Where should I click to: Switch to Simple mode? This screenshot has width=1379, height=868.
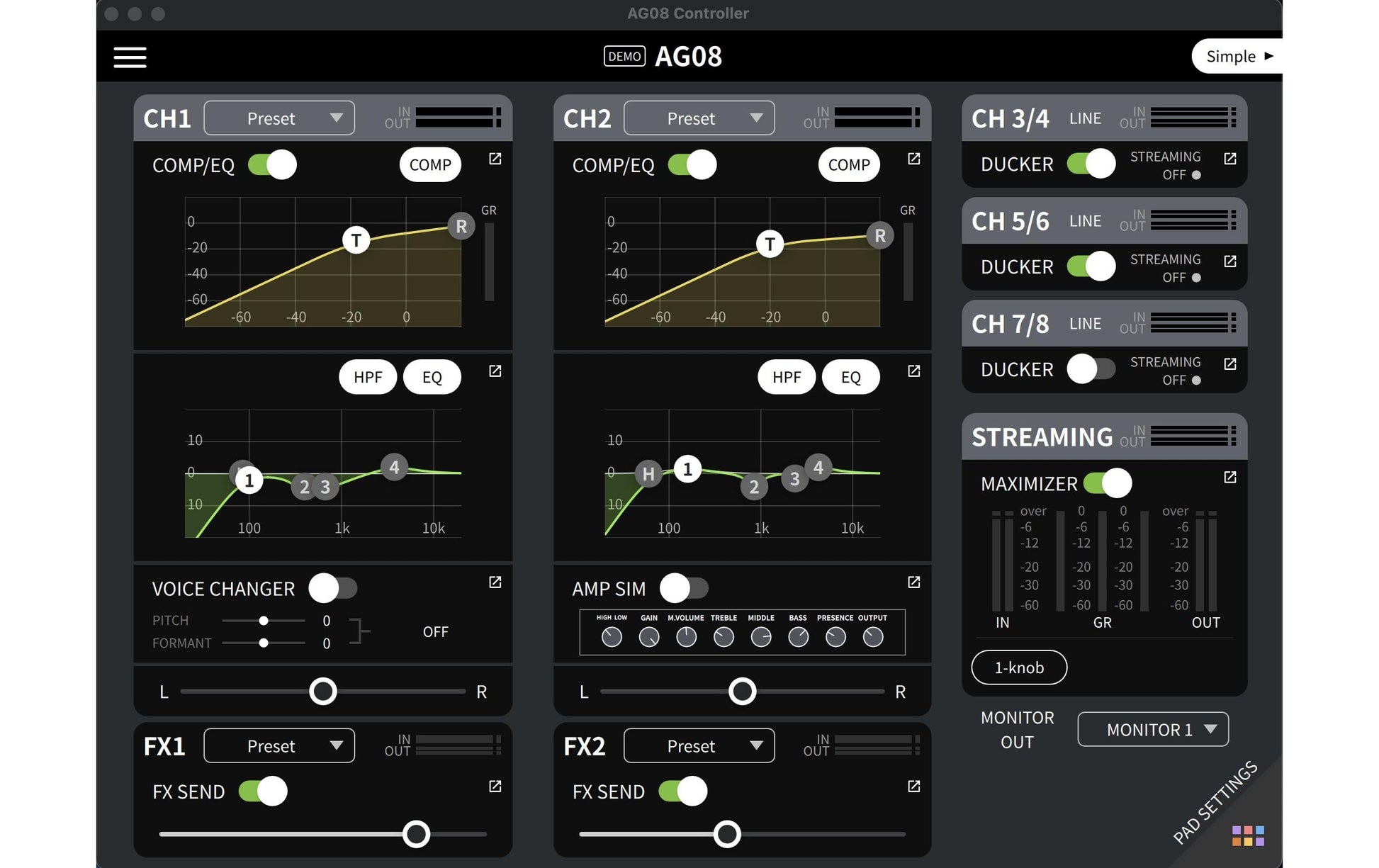(1237, 56)
